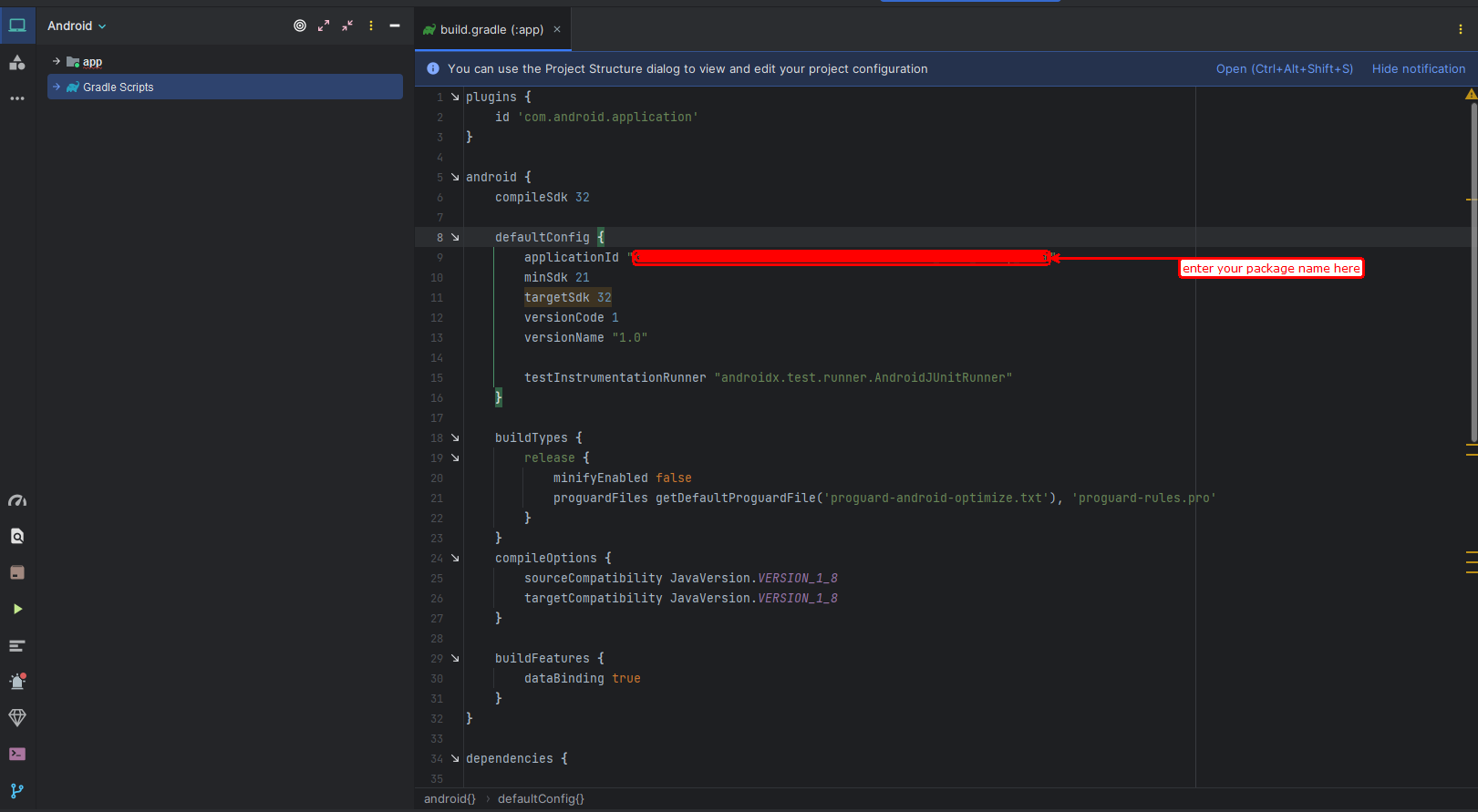Open the Project Structure dialog link
The image size is (1478, 812).
(x=1284, y=69)
